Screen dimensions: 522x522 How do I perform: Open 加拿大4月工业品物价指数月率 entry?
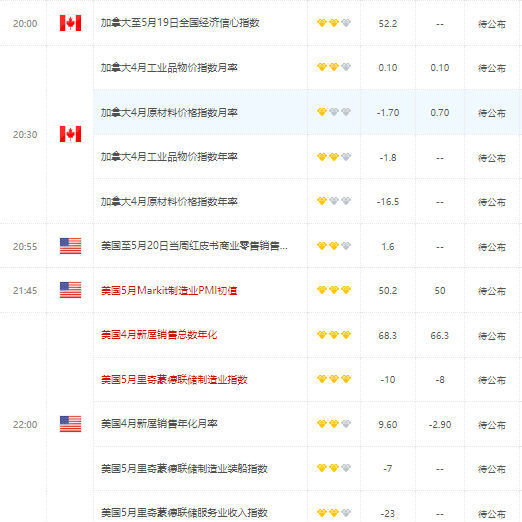click(x=169, y=67)
